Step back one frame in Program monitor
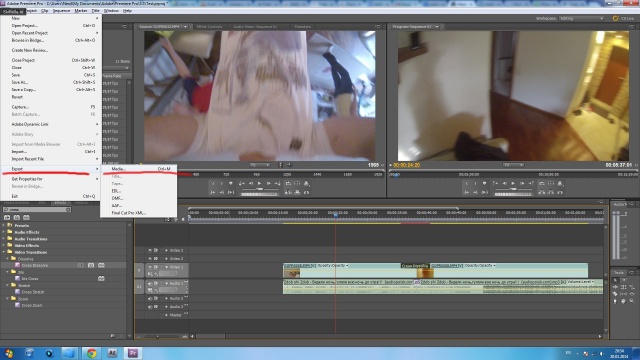 click(x=504, y=184)
